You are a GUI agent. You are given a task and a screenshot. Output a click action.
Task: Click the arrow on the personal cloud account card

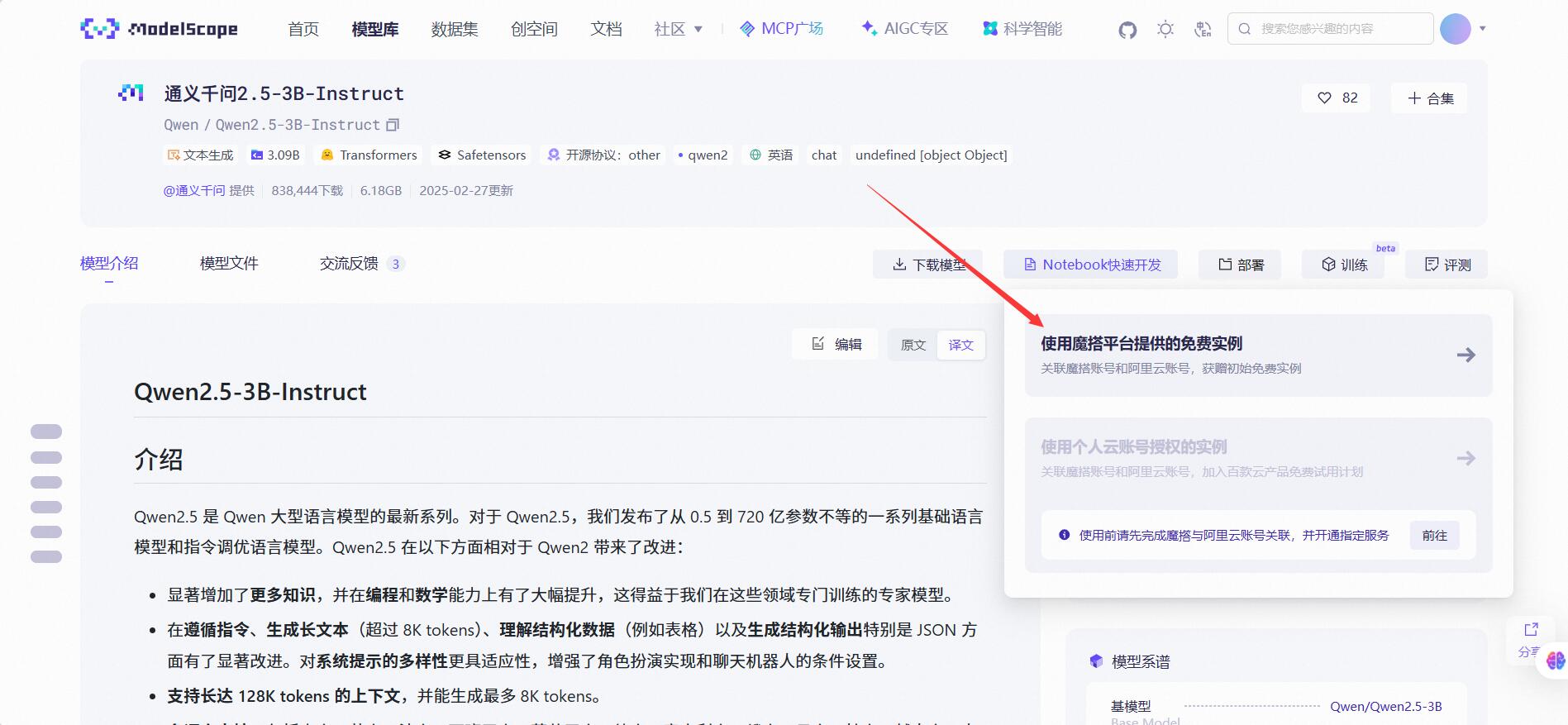point(1466,458)
